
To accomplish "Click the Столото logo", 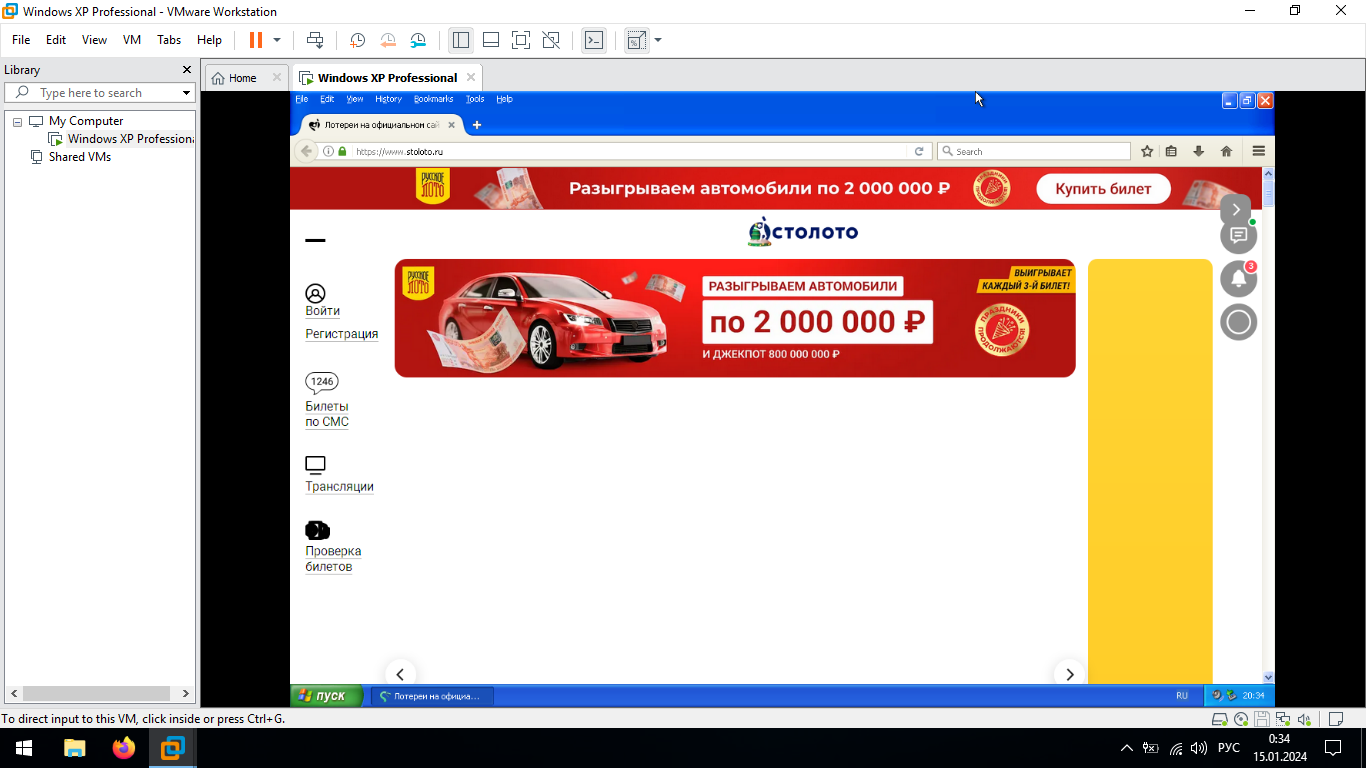I will pos(803,232).
